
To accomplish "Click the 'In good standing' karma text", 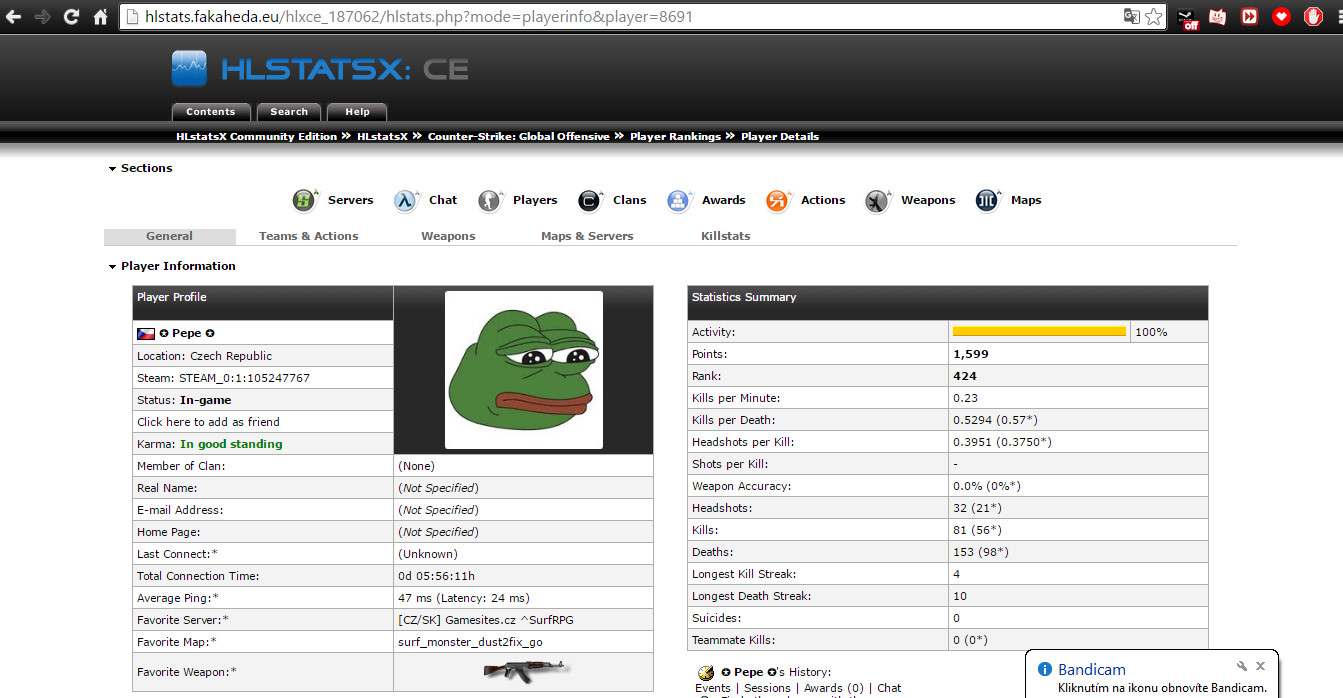I will tap(231, 444).
